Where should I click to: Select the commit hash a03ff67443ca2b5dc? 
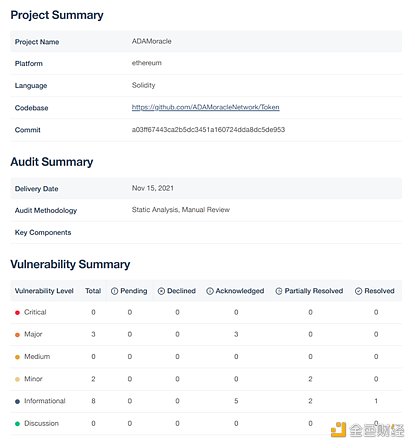coord(208,129)
